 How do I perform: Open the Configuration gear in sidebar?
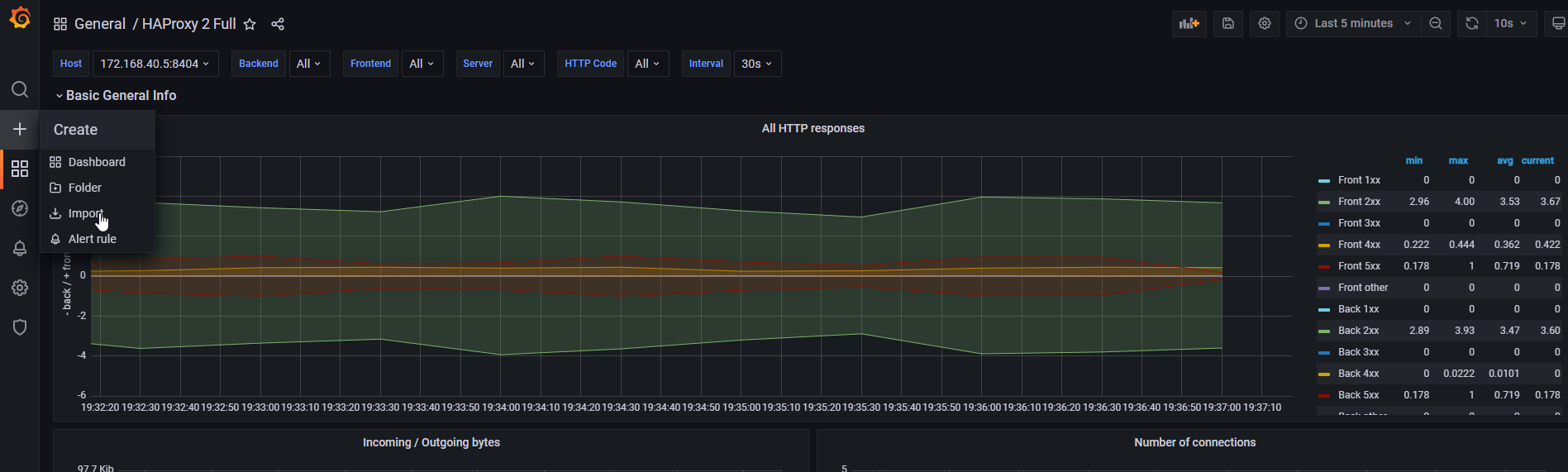tap(20, 288)
